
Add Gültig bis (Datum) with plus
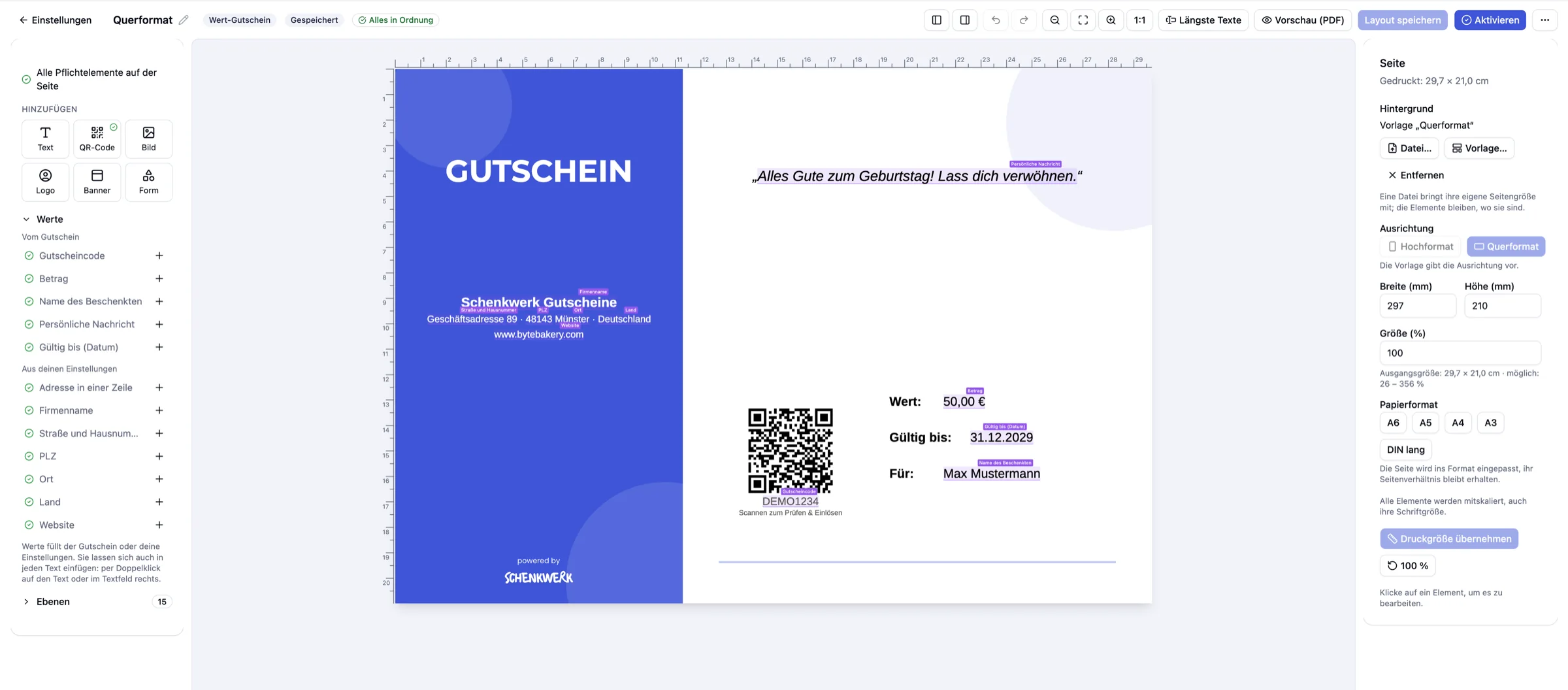click(x=159, y=347)
